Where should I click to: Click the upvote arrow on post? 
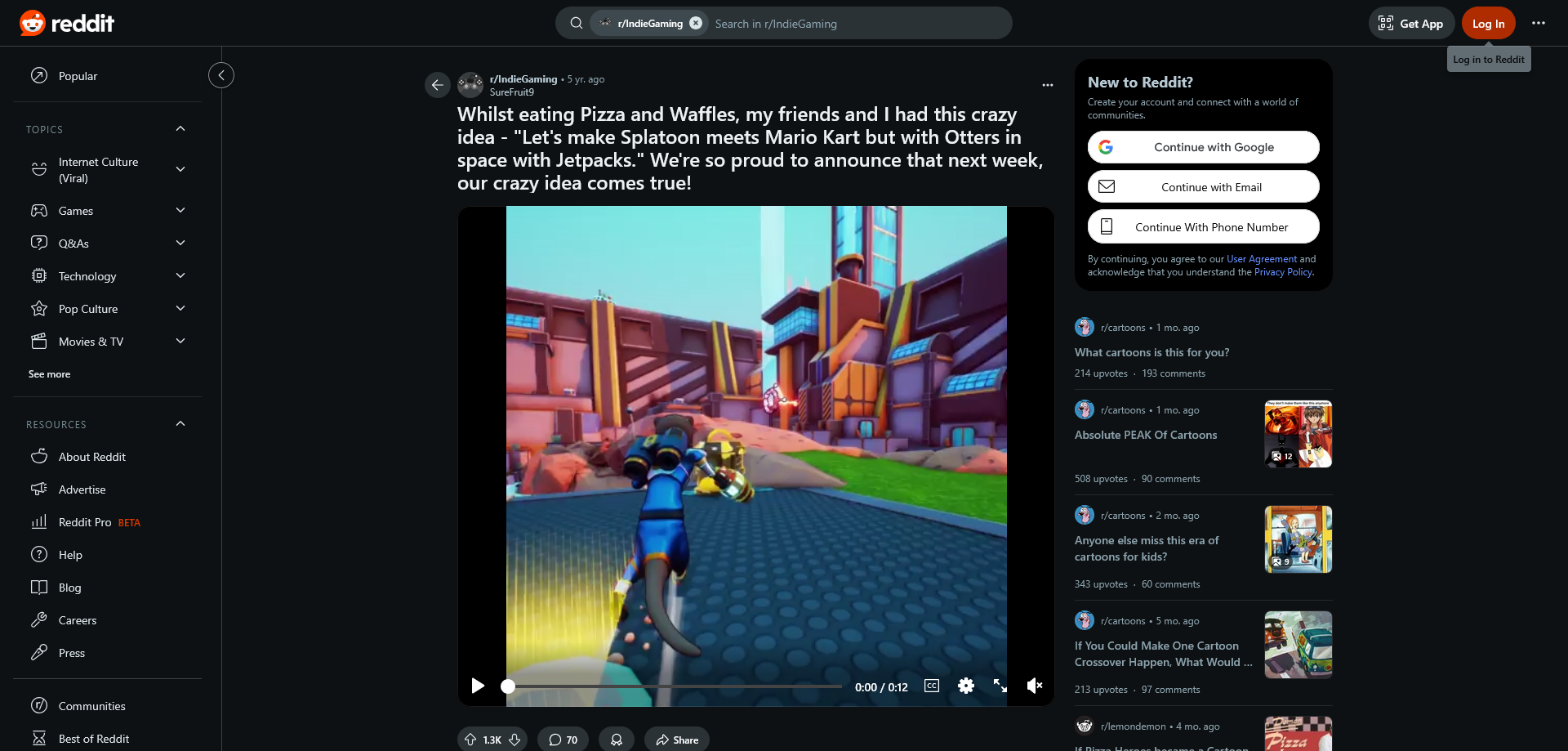pyautogui.click(x=470, y=740)
